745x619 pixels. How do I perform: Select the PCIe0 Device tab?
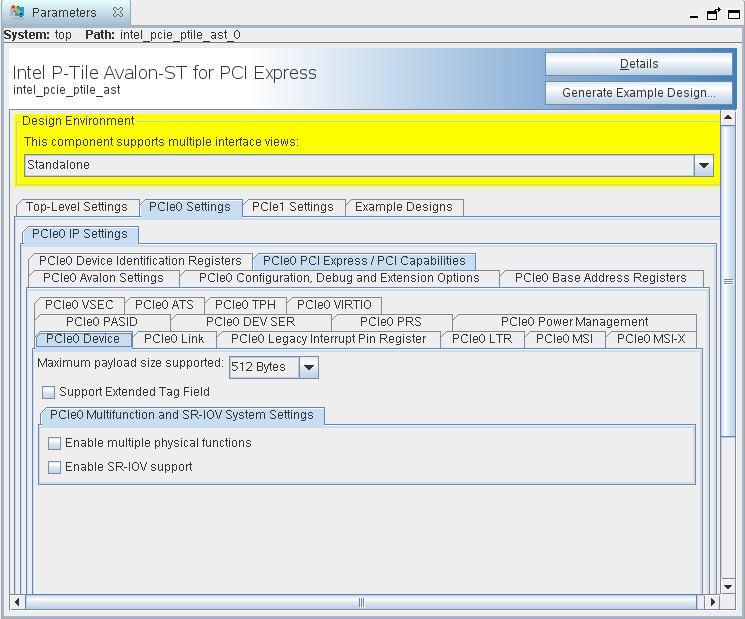point(83,339)
